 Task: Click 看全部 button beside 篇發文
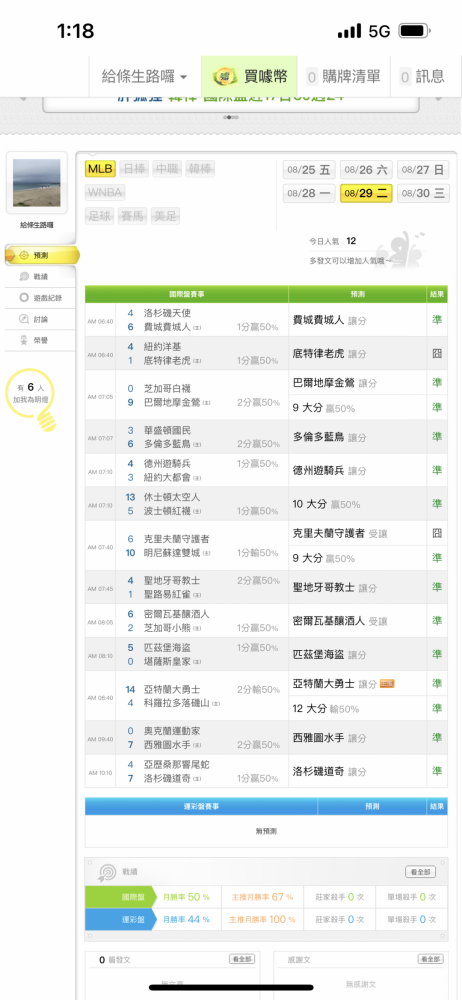click(242, 959)
